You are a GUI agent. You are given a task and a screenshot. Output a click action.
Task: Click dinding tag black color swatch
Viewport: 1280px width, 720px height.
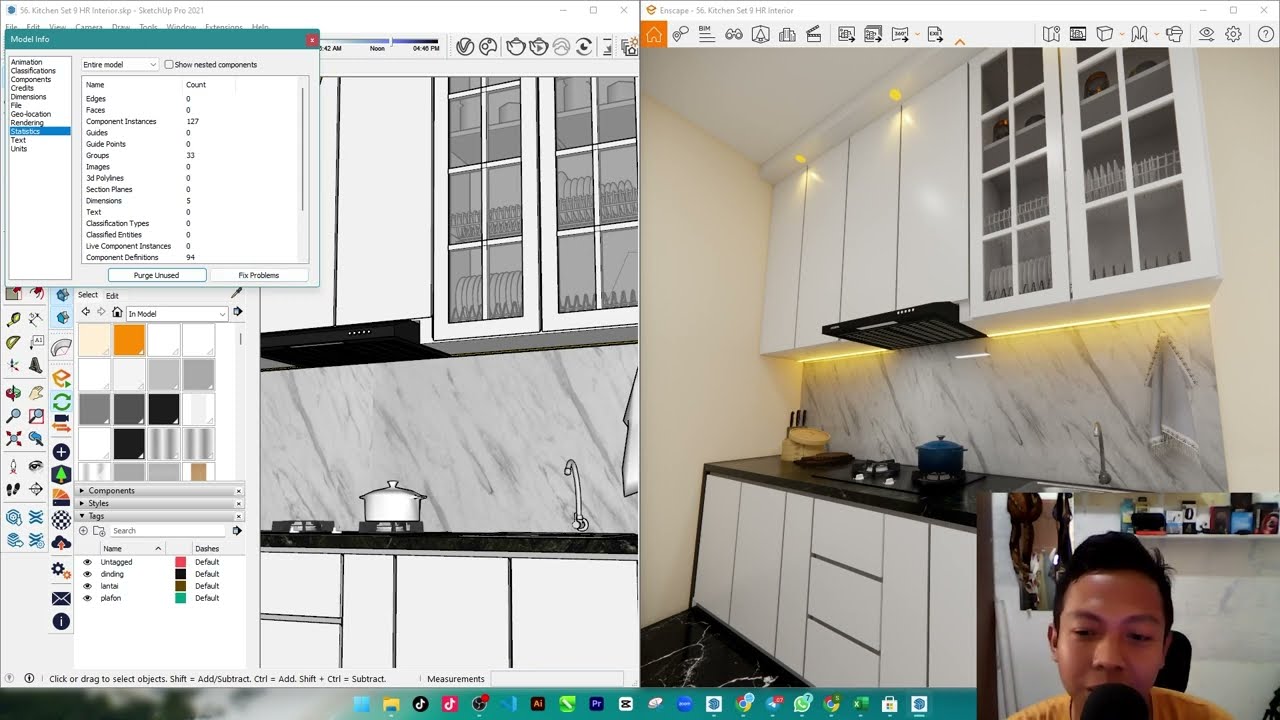click(181, 574)
